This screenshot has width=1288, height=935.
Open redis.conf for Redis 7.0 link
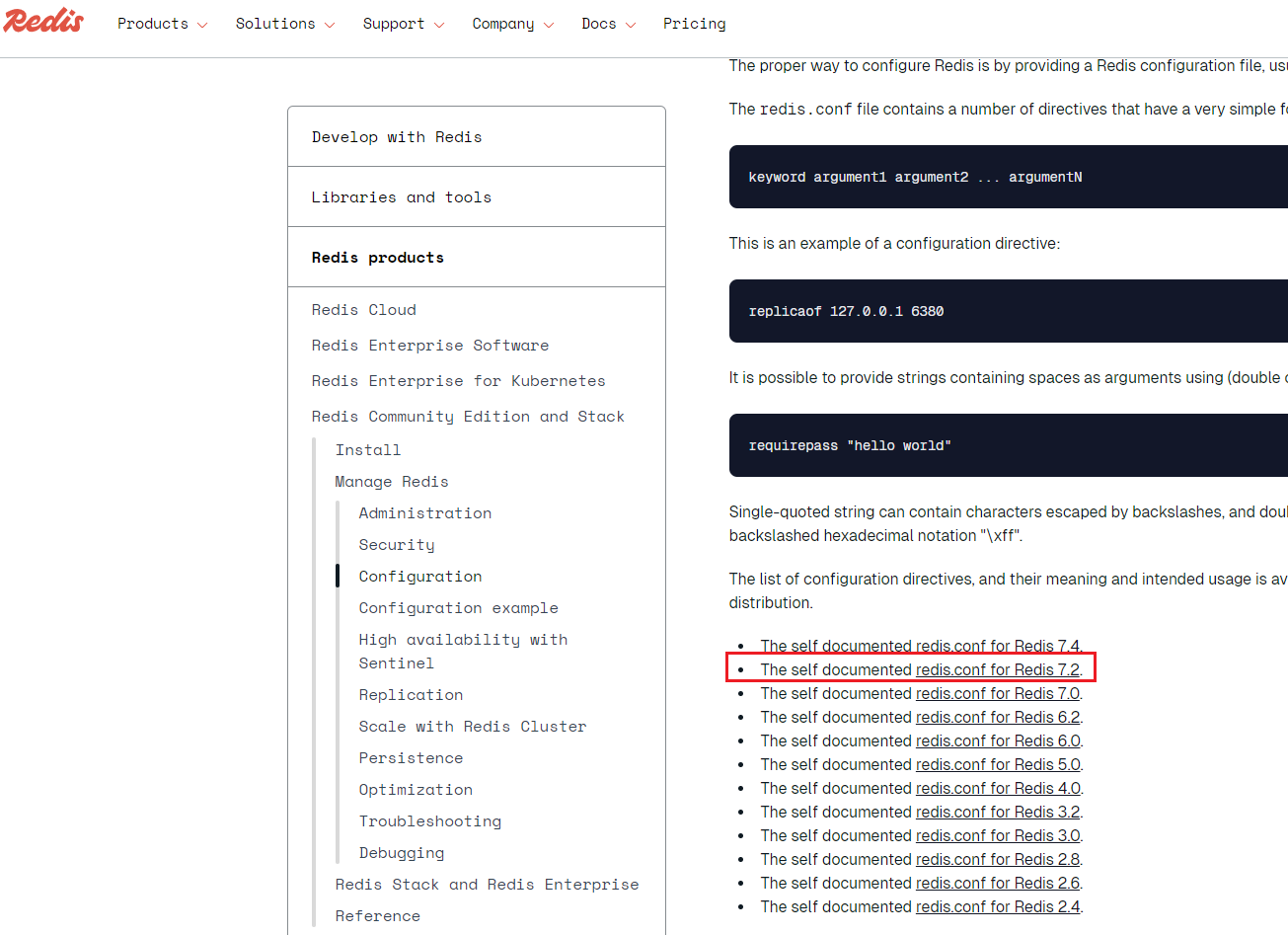point(998,693)
